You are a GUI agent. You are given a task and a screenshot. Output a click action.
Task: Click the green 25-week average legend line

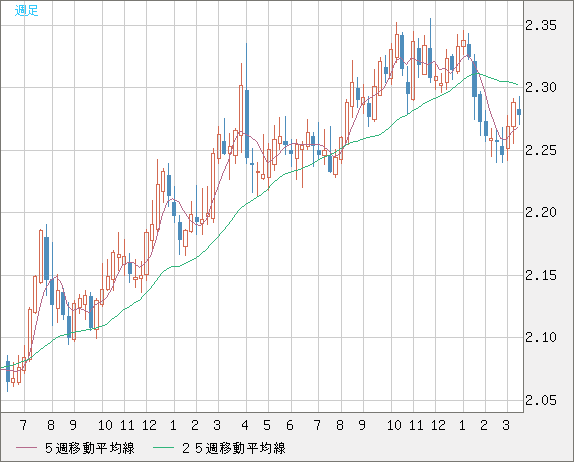[x=163, y=448]
